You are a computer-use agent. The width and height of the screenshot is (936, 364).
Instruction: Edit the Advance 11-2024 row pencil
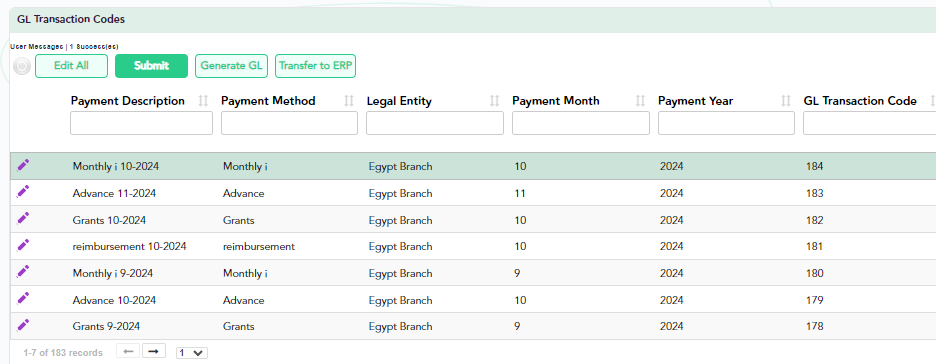pyautogui.click(x=23, y=192)
